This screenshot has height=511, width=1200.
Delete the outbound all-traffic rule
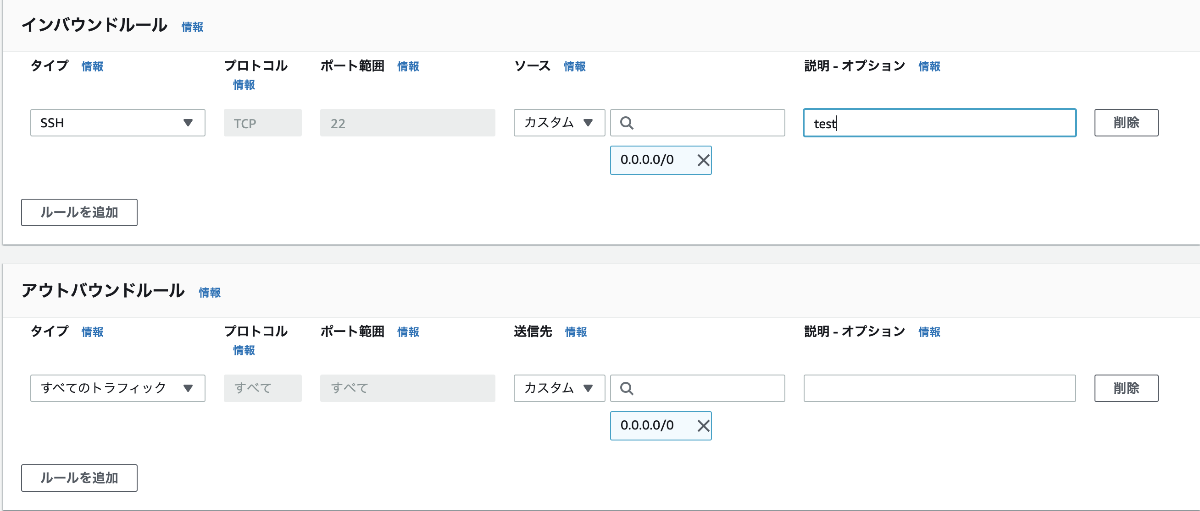[x=1126, y=388]
